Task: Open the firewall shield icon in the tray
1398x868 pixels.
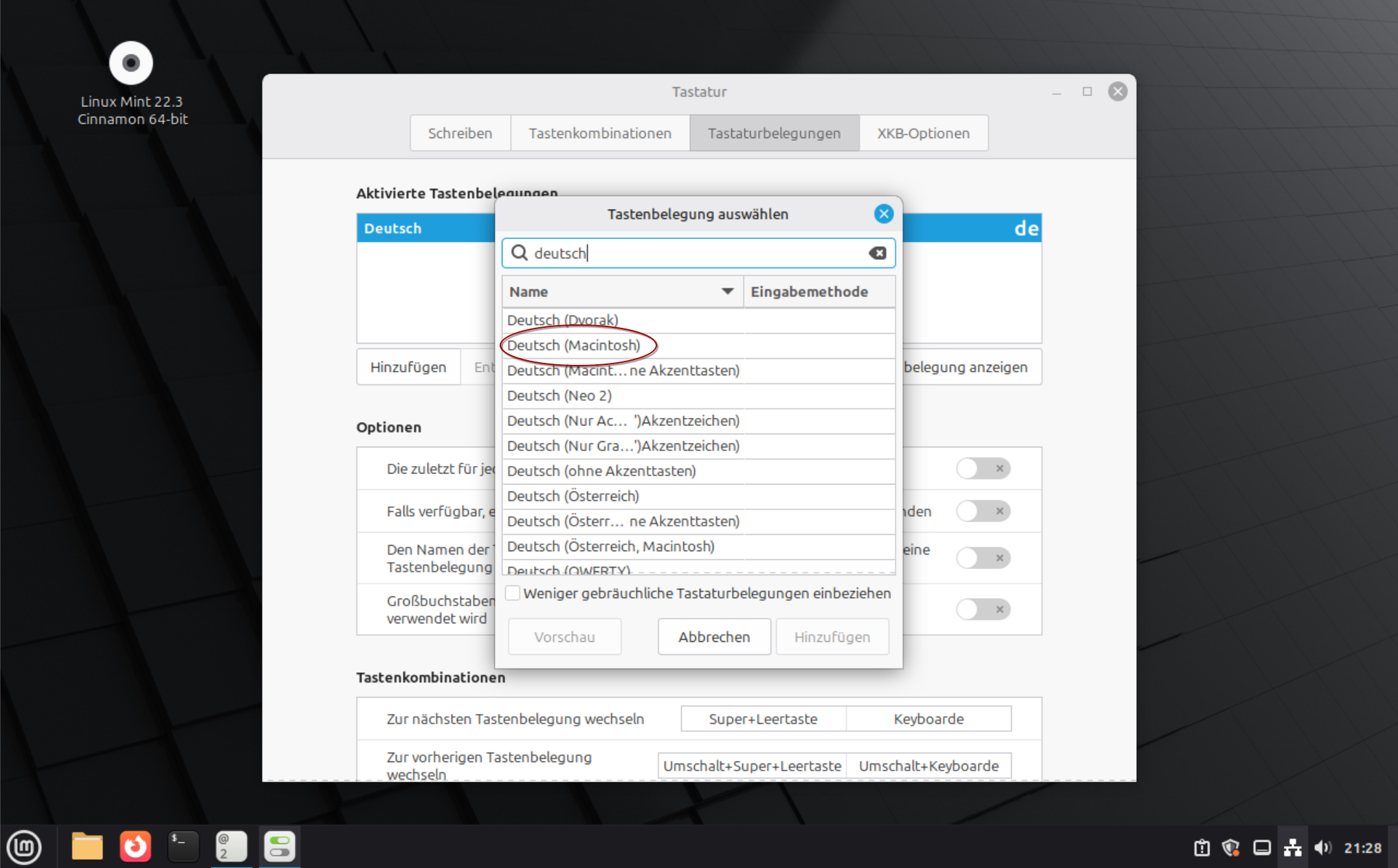Action: pos(1232,847)
